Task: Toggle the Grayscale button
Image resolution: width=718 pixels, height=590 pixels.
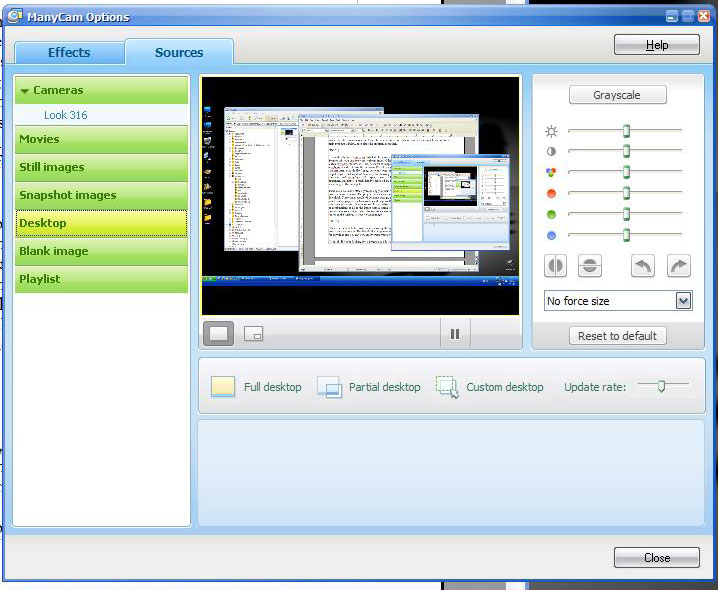Action: [617, 95]
